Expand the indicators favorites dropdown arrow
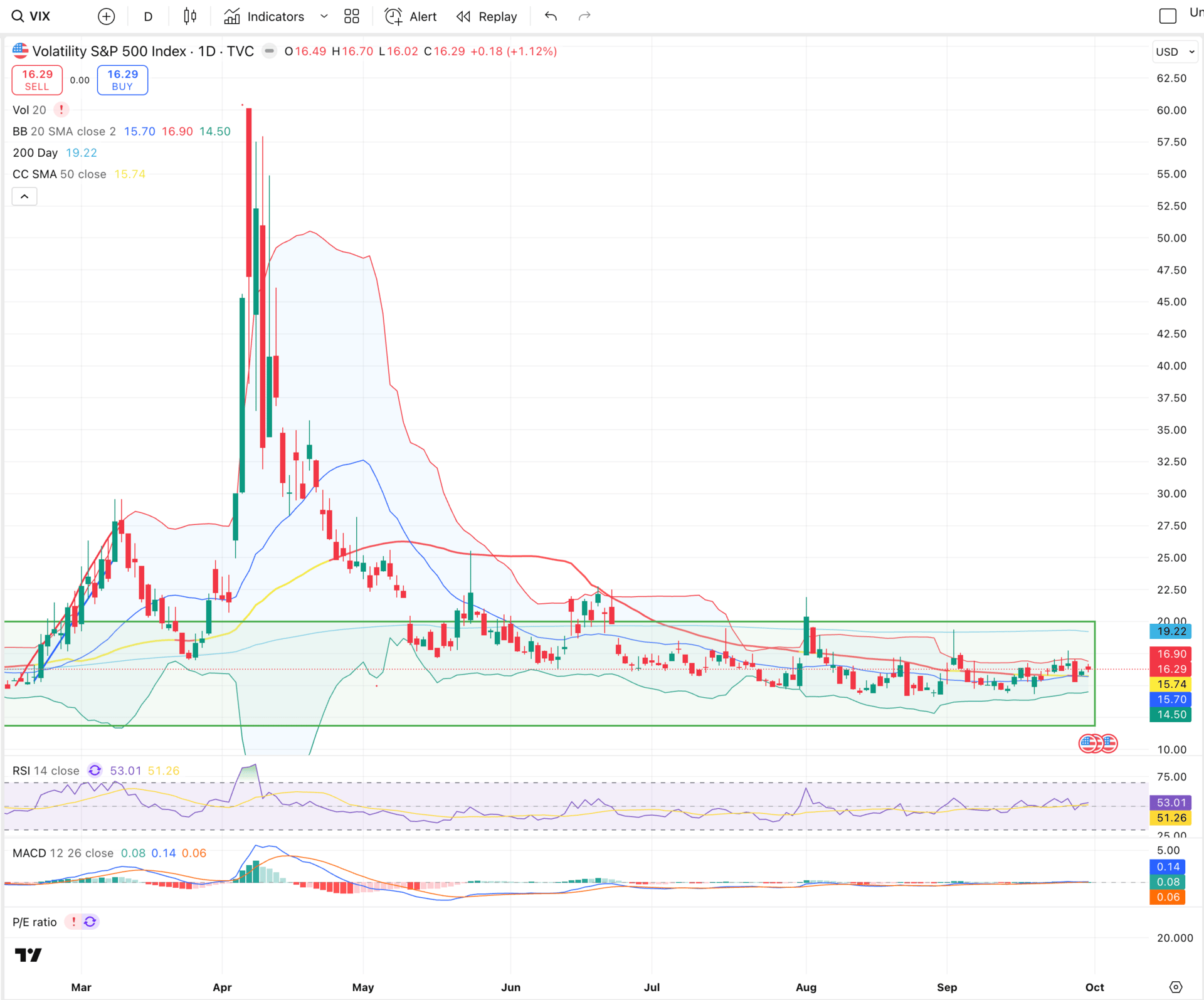 324,16
